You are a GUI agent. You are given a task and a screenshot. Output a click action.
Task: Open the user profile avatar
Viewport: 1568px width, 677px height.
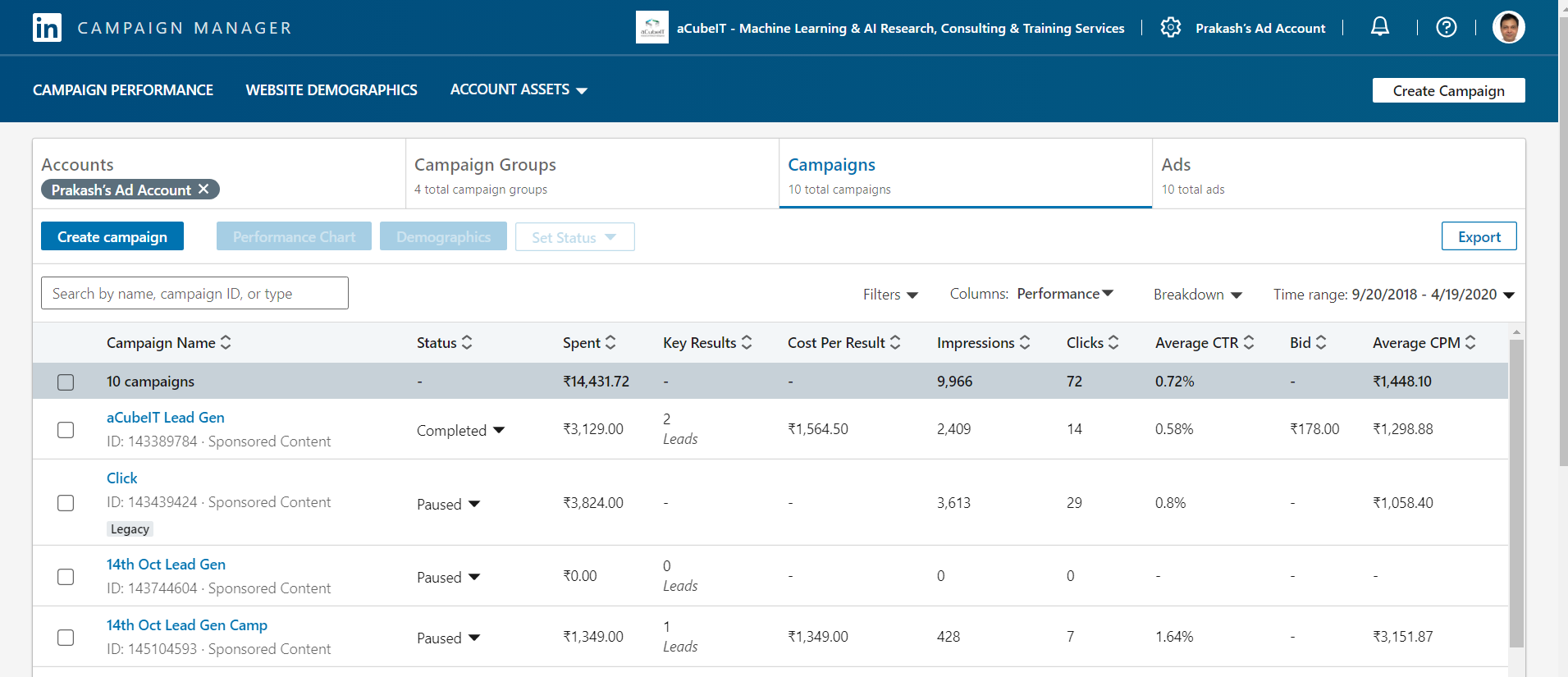pyautogui.click(x=1508, y=27)
